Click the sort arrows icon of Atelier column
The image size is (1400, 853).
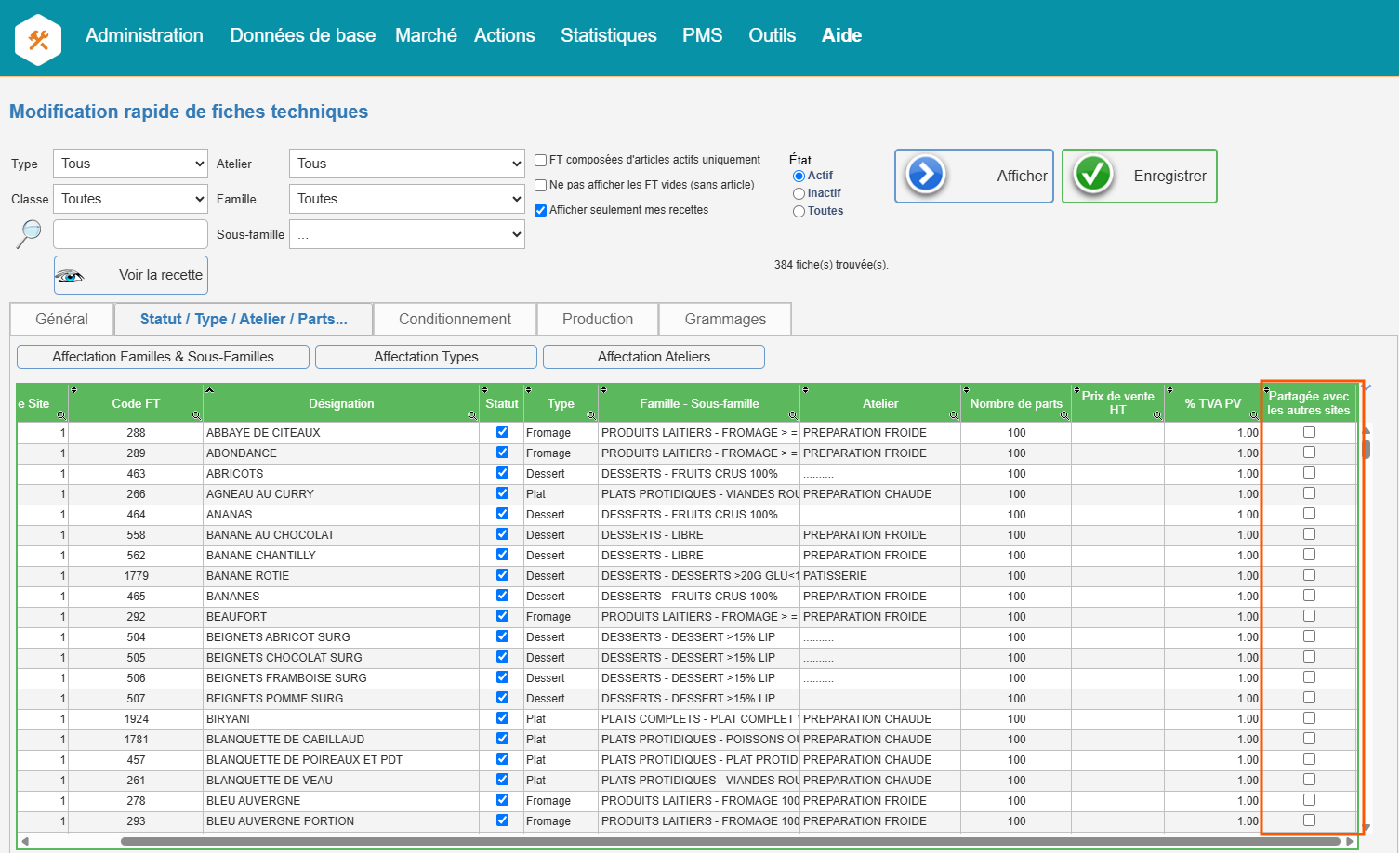805,390
